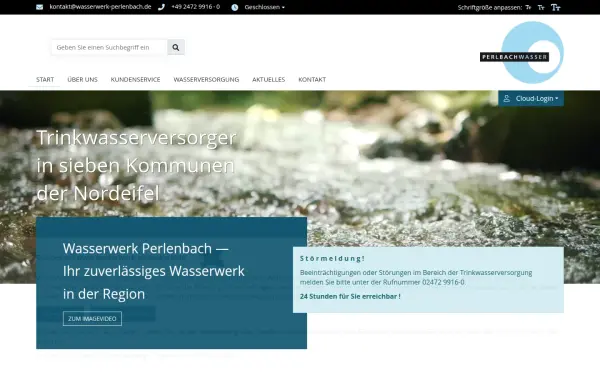Open the Aktuelles menu
Viewport: 600px width, 375px height.
[269, 80]
